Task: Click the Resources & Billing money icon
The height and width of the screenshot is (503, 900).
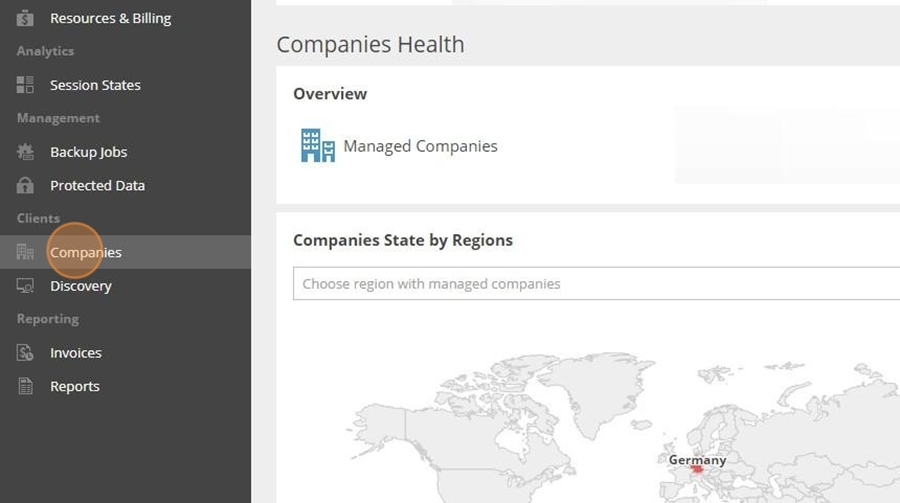Action: coord(25,18)
